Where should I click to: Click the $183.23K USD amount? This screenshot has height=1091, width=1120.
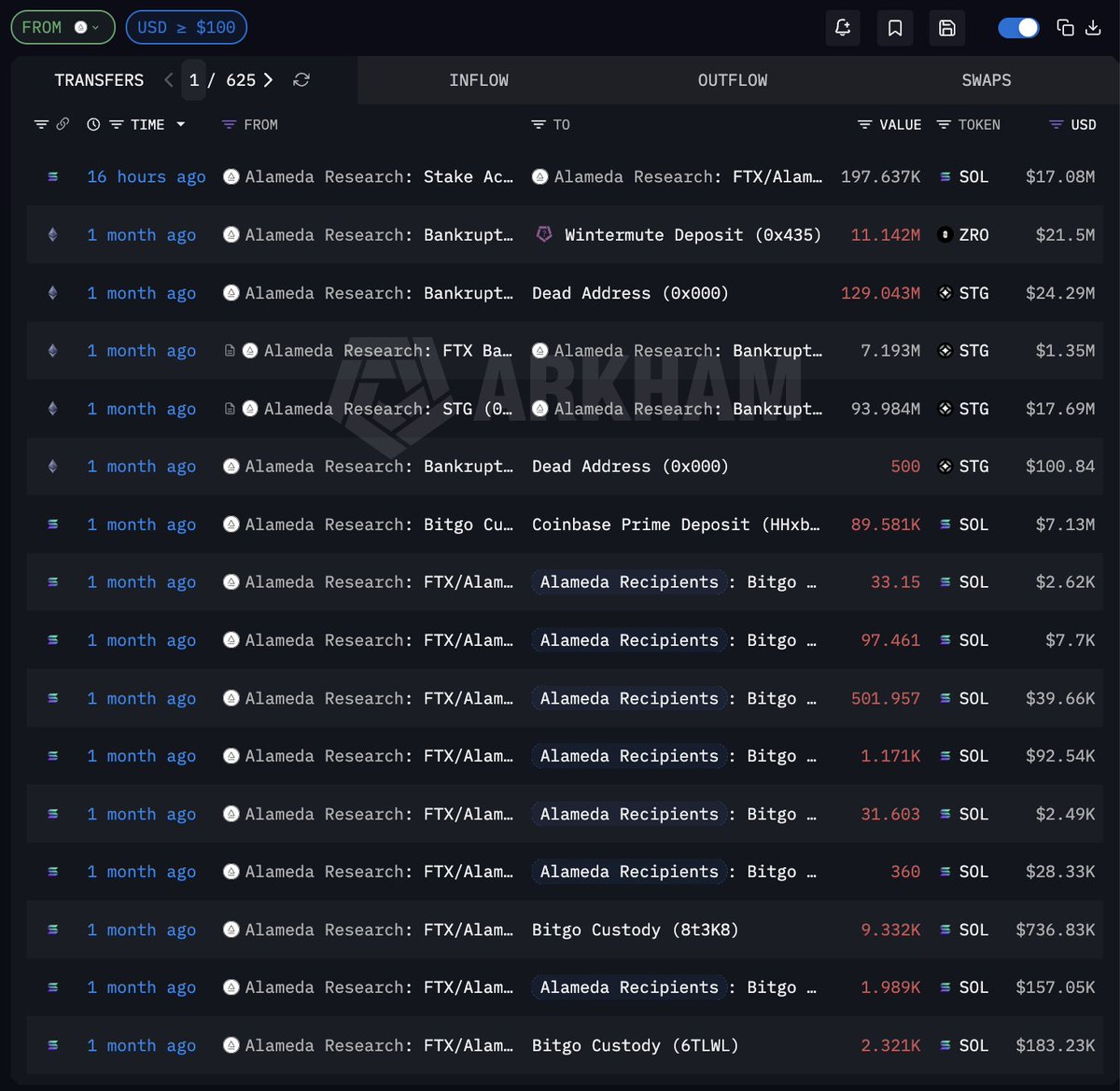point(1056,1045)
